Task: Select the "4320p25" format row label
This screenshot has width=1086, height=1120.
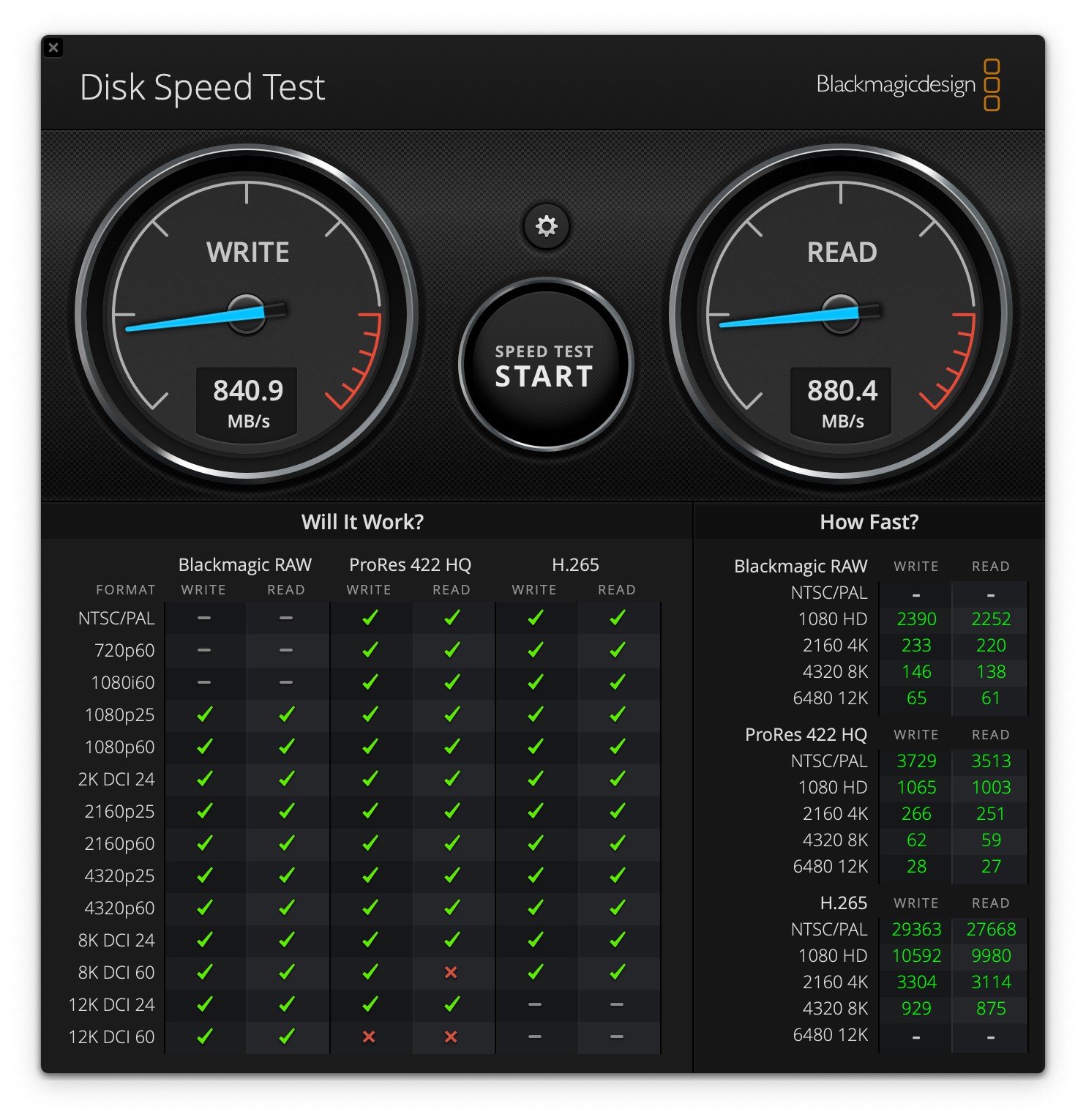Action: tap(120, 876)
